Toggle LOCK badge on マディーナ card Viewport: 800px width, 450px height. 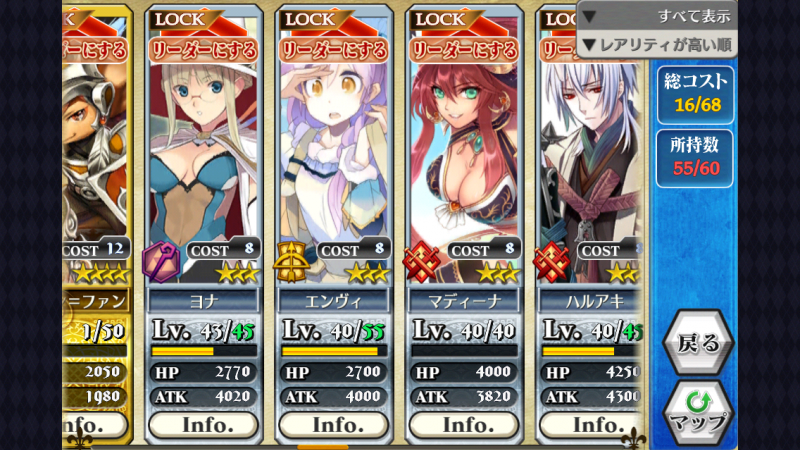441,19
